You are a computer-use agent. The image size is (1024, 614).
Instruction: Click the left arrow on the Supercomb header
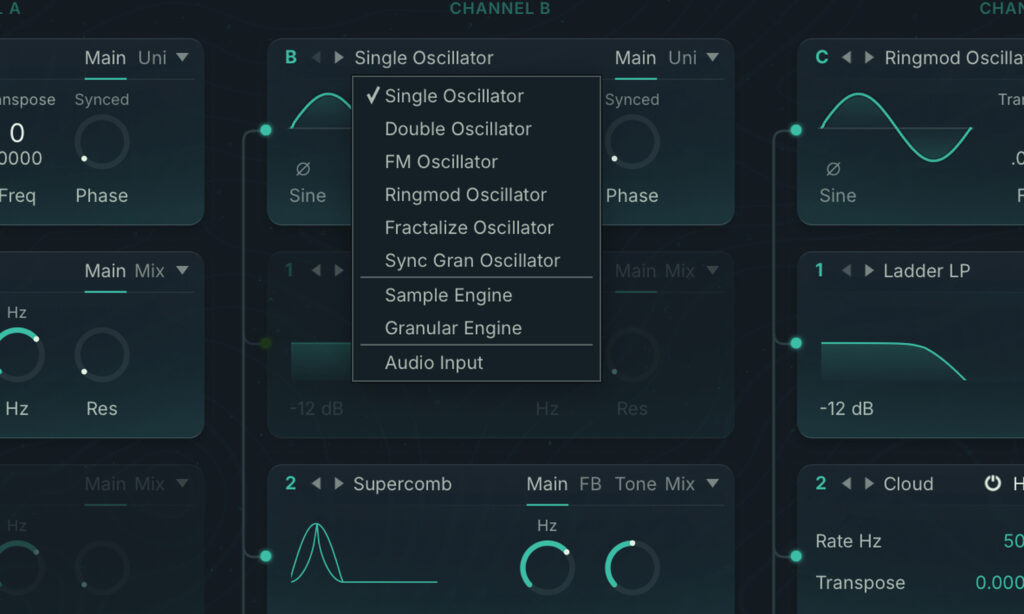click(316, 484)
